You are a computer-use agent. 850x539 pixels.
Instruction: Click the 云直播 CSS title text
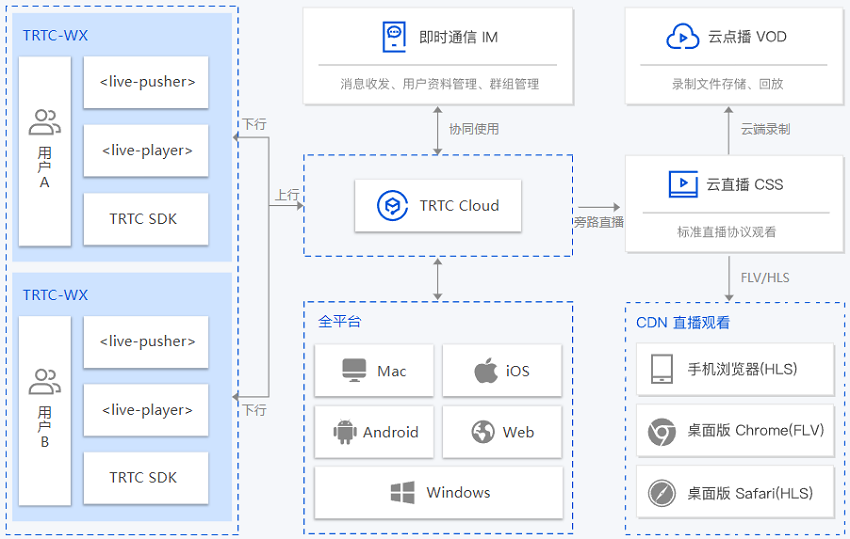tap(745, 184)
